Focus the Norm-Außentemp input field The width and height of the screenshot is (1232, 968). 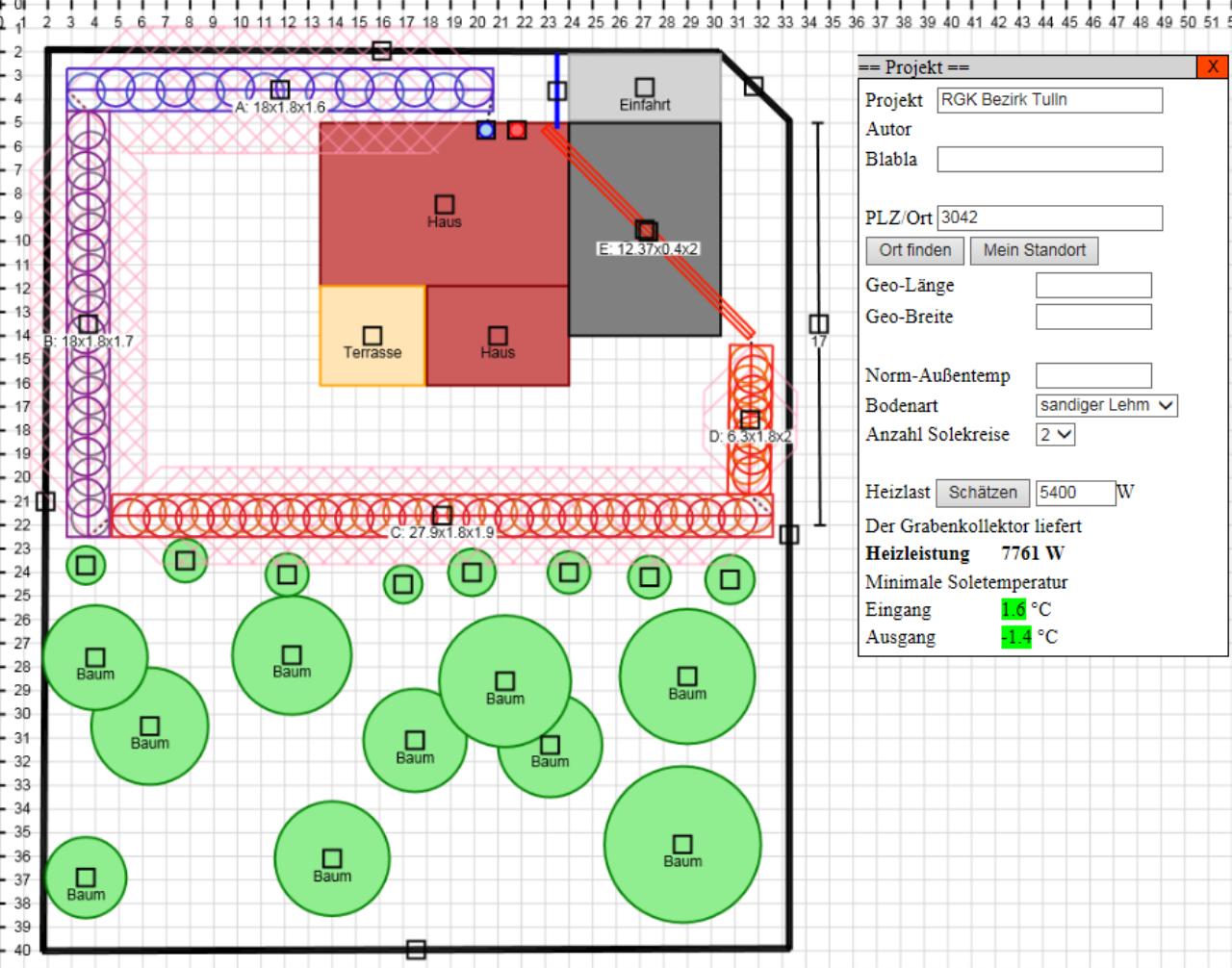point(1093,375)
